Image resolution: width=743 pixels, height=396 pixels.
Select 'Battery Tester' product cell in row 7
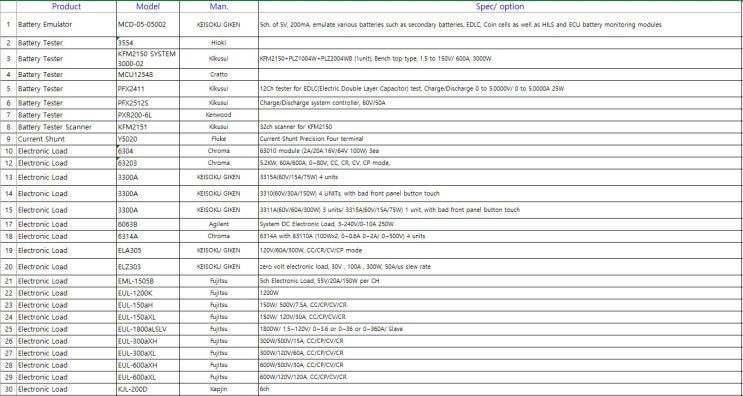click(66, 115)
